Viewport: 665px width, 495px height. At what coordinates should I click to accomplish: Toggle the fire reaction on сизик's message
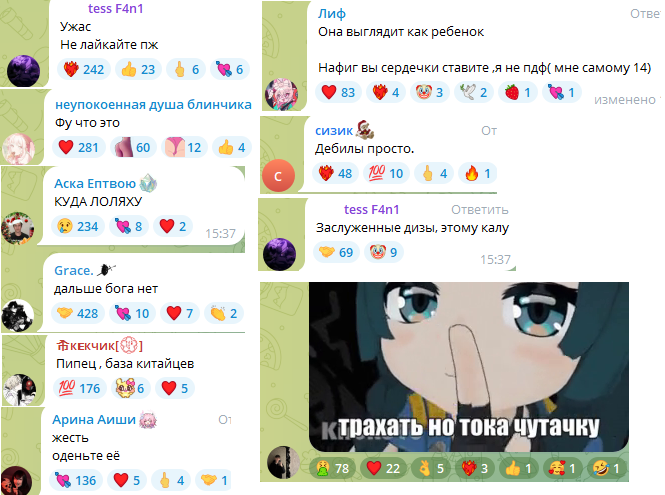pos(478,173)
